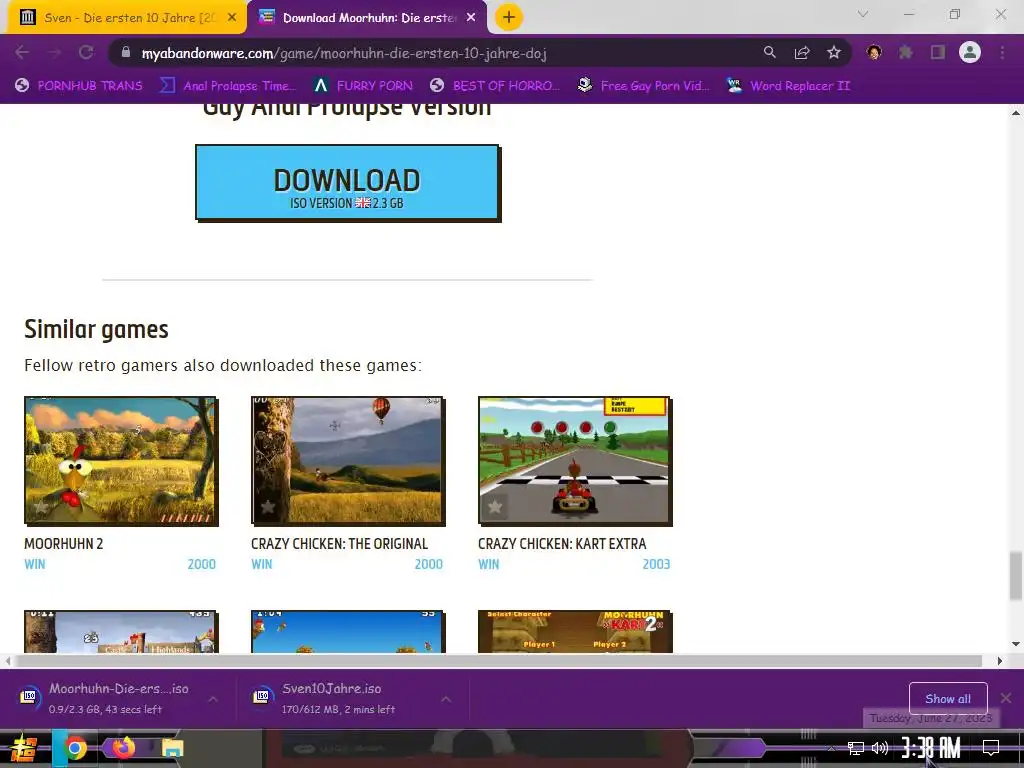Close the Sven - Die ersten 10 Jahre tab
The image size is (1024, 768).
[232, 18]
